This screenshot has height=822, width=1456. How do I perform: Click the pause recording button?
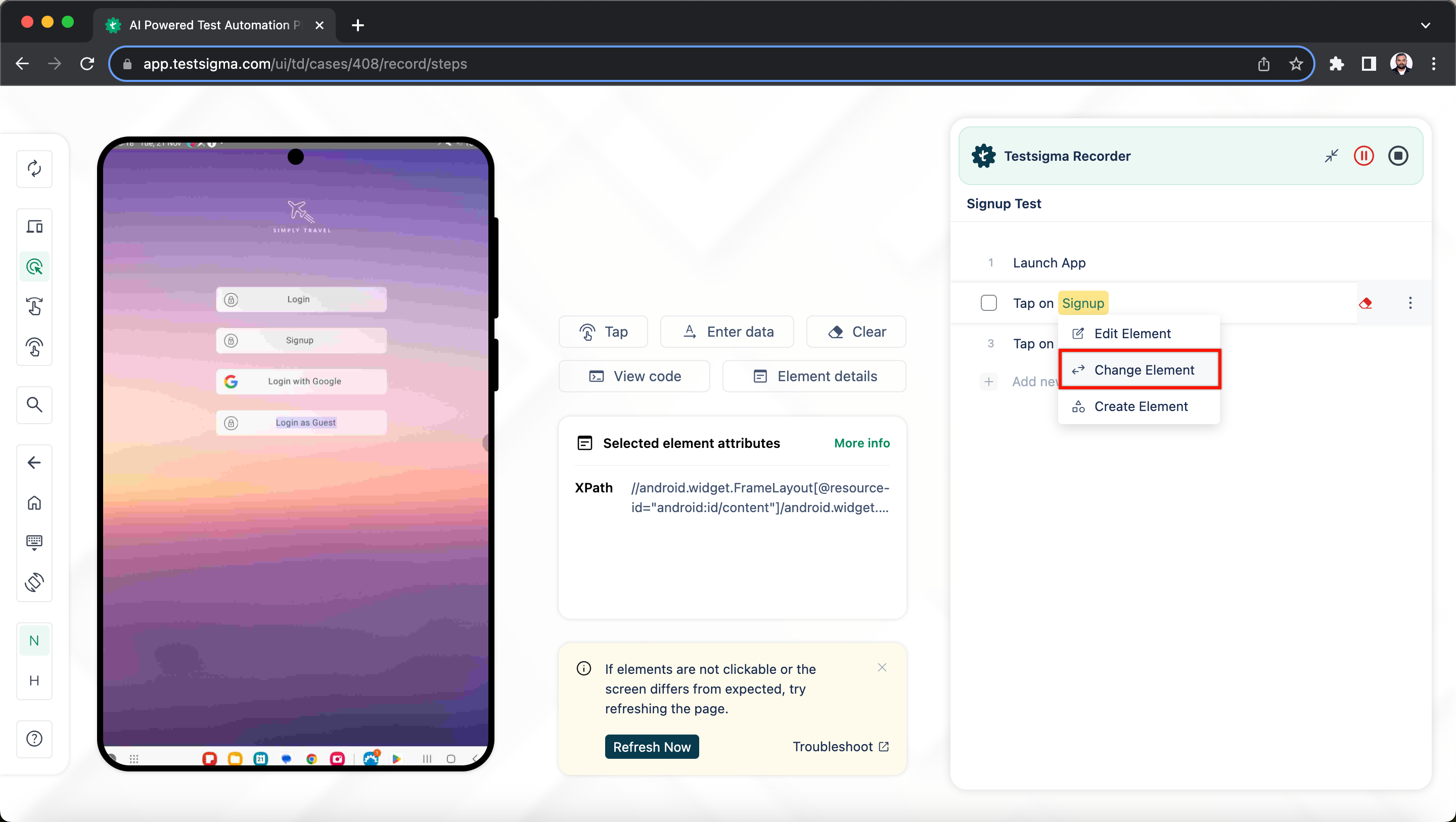click(x=1363, y=155)
